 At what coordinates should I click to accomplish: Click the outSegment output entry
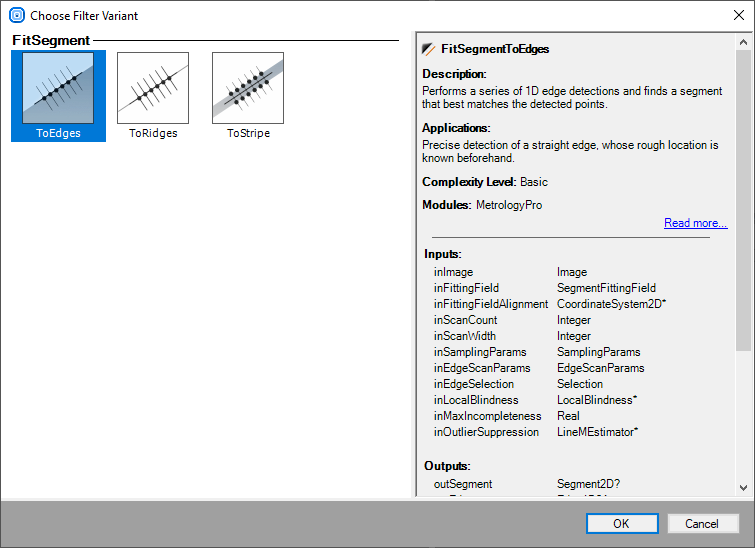point(463,484)
